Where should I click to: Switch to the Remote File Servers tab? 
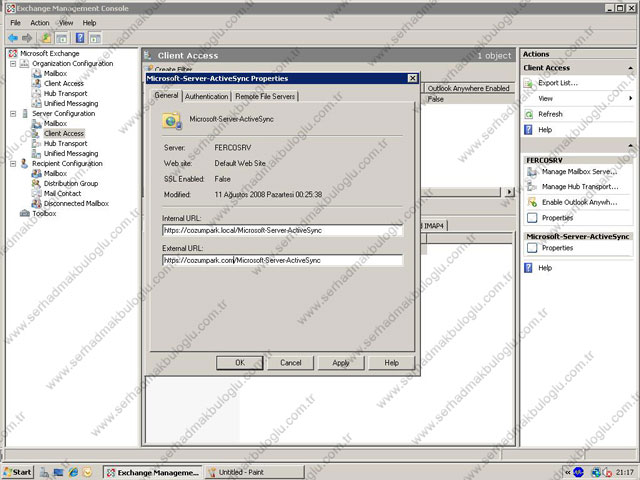coord(265,96)
